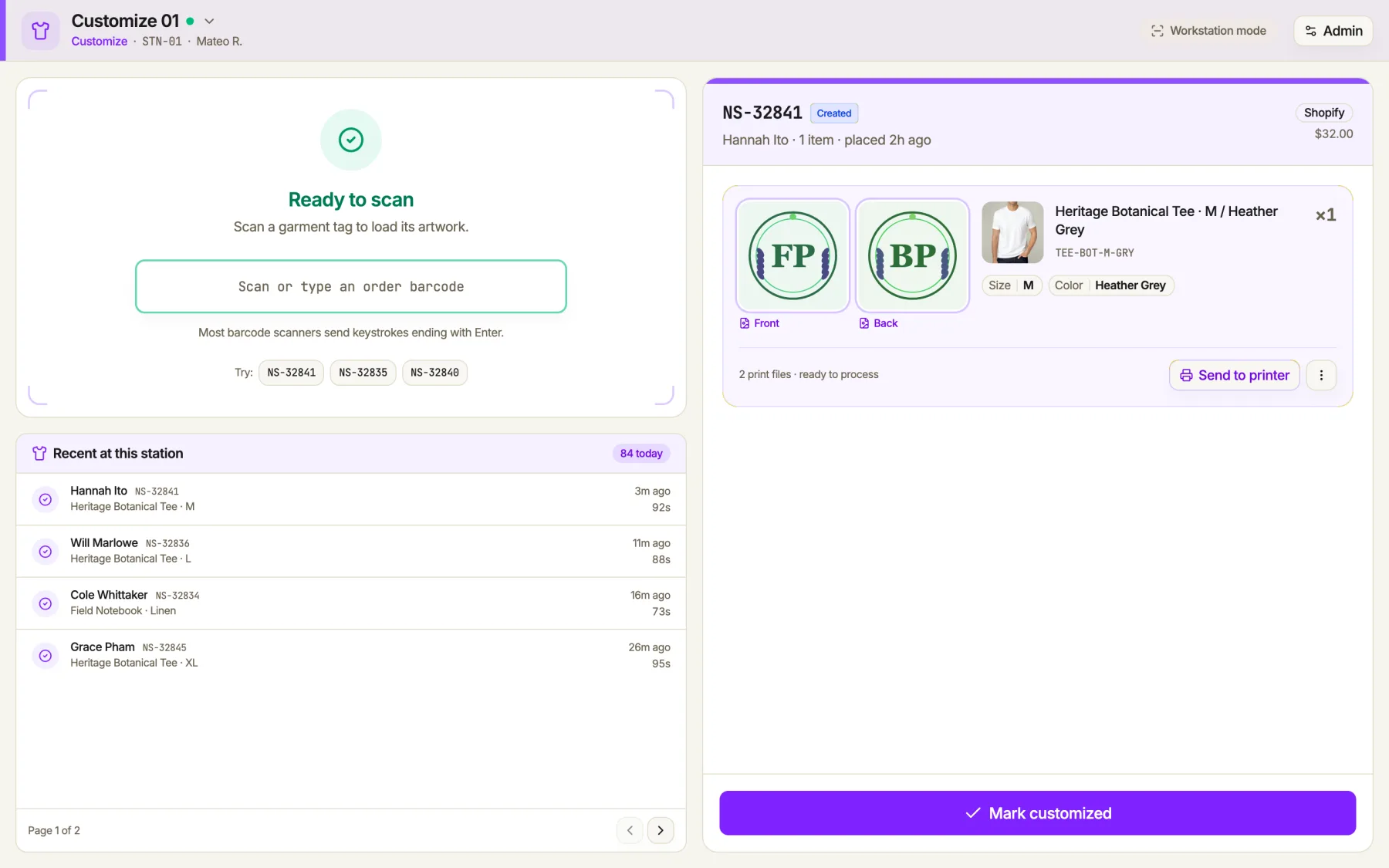Try sample barcode NS-32835 chip
1389x868 pixels.
tap(363, 373)
